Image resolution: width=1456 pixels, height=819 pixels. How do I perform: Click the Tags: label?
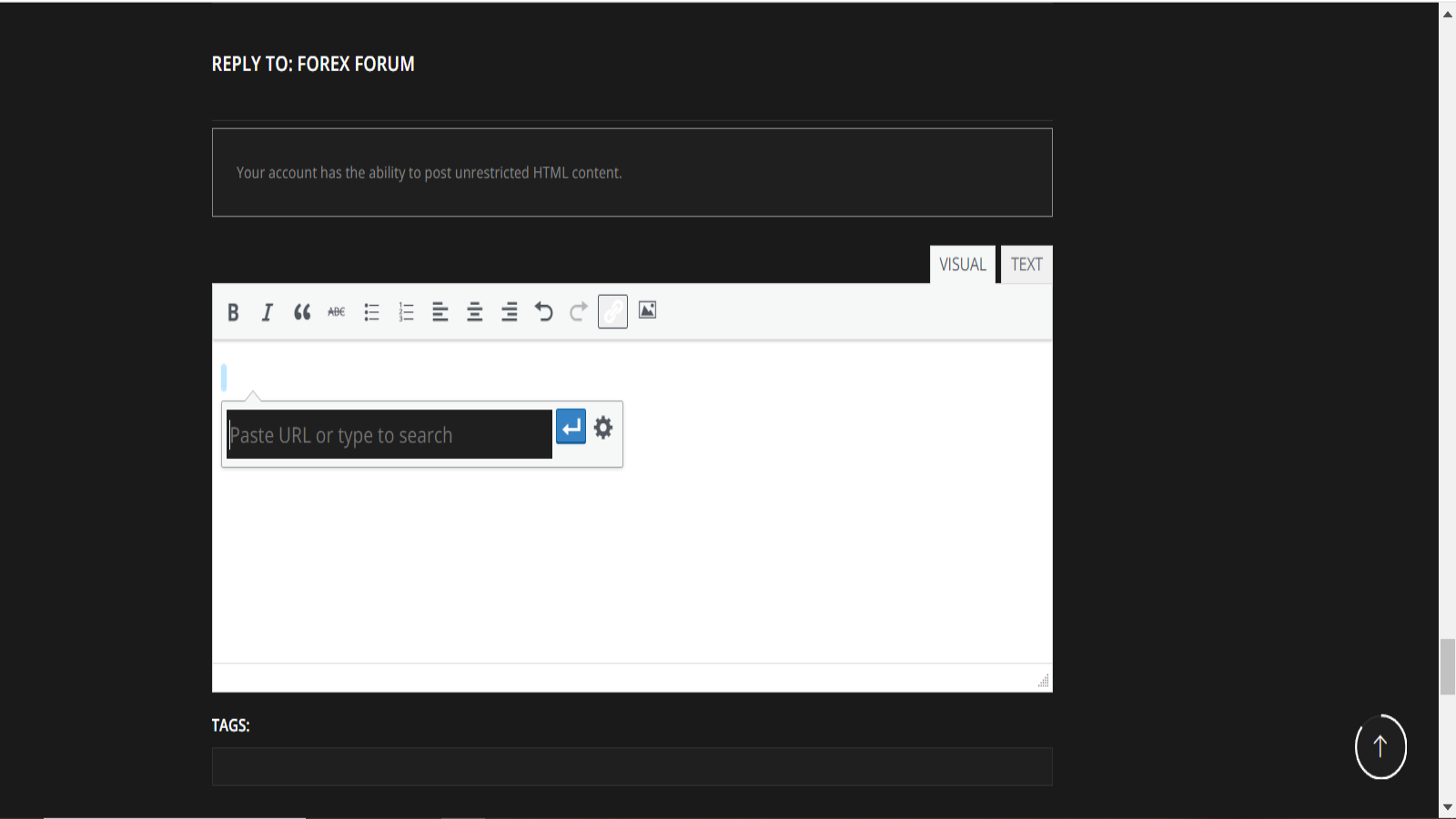230,725
